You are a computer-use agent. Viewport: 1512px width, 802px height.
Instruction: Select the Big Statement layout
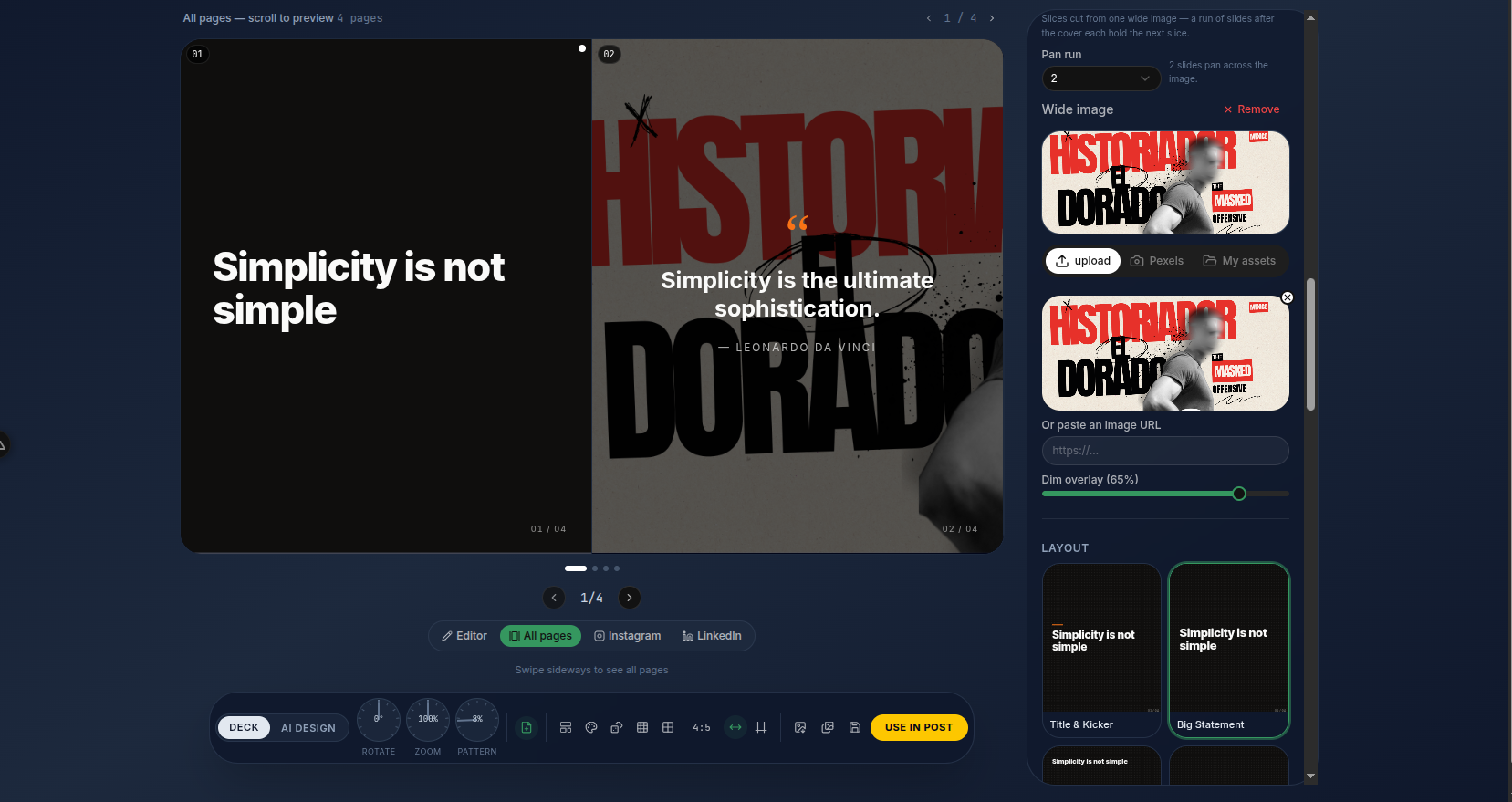(x=1229, y=651)
